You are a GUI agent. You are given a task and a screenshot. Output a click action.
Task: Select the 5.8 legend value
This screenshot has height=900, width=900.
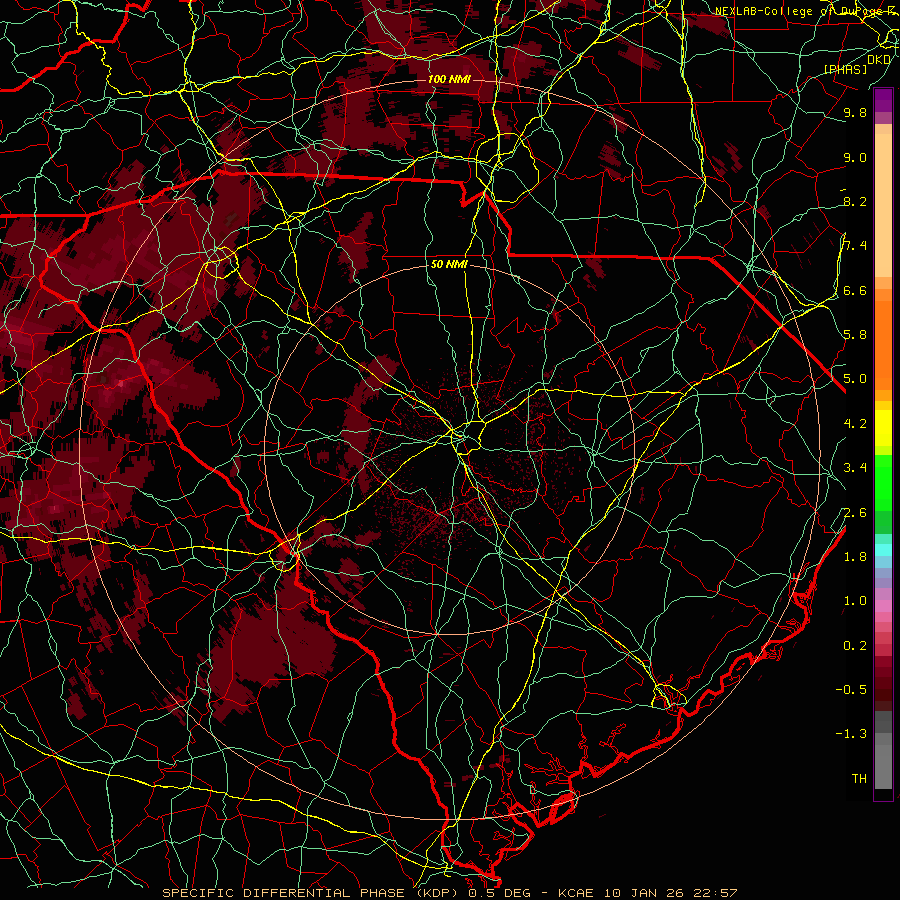coord(855,335)
